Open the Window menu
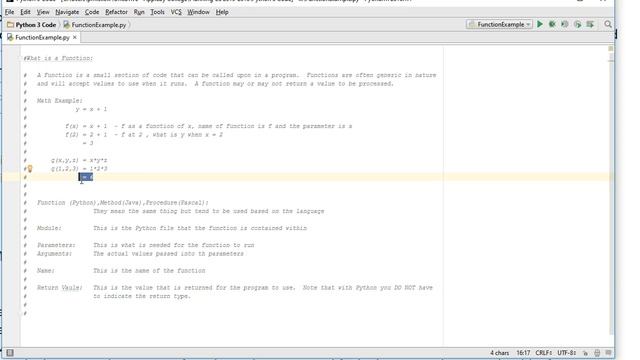 (x=198, y=12)
